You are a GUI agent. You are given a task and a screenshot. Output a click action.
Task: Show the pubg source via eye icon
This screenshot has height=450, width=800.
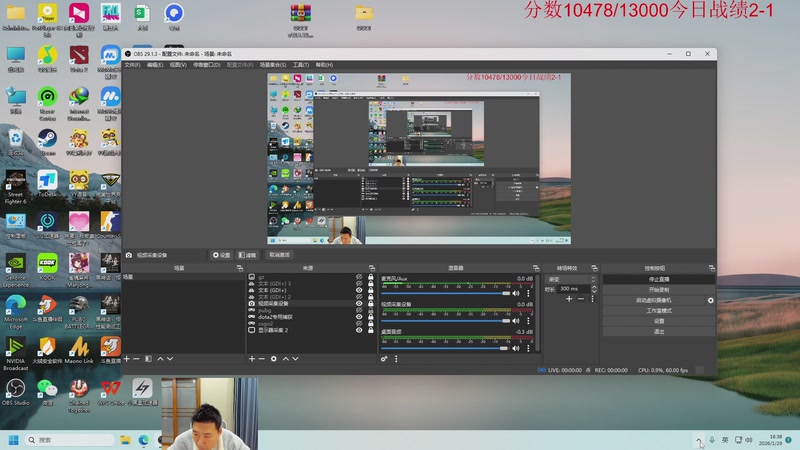(359, 310)
